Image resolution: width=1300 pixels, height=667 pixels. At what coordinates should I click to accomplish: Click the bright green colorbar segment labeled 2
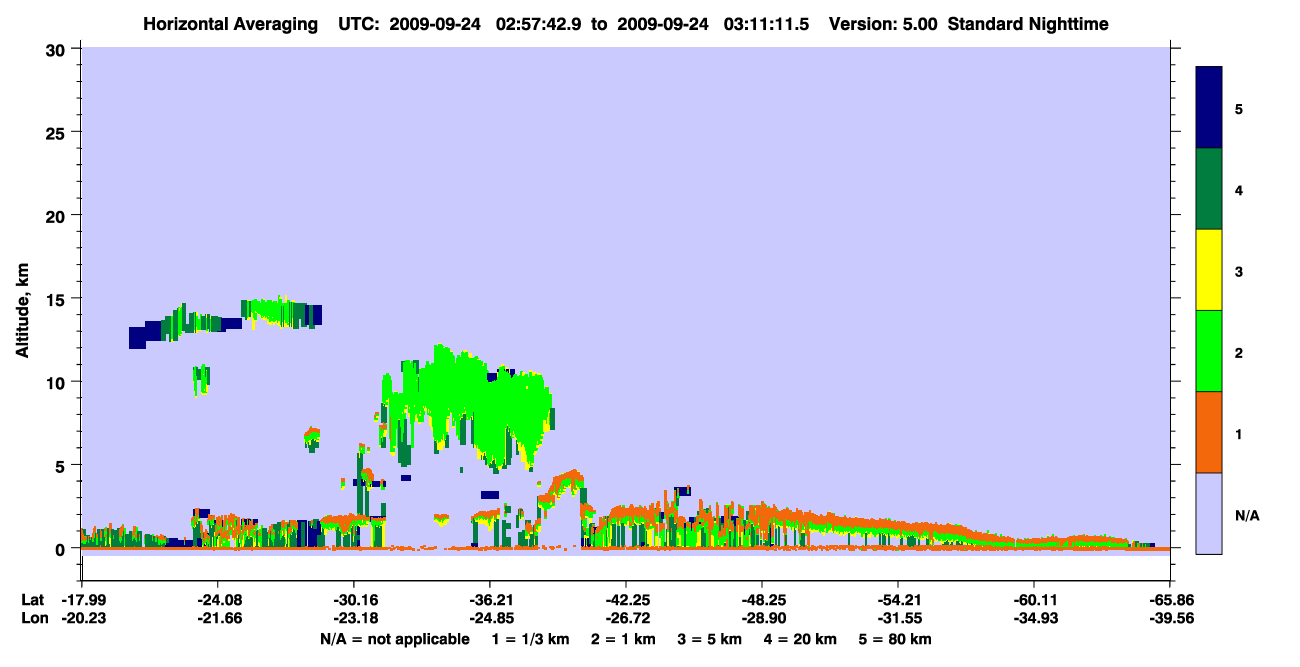[x=1209, y=351]
